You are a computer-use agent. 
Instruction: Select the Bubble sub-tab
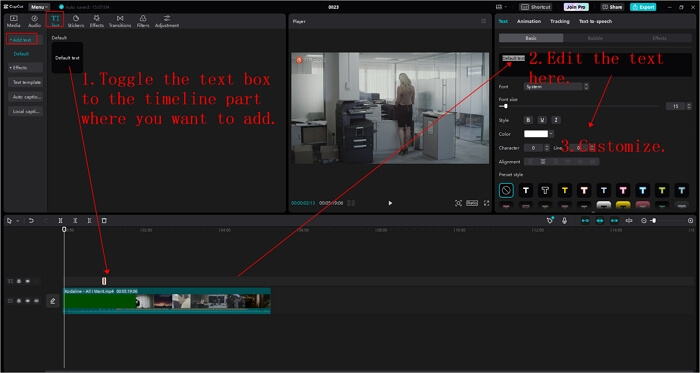595,38
